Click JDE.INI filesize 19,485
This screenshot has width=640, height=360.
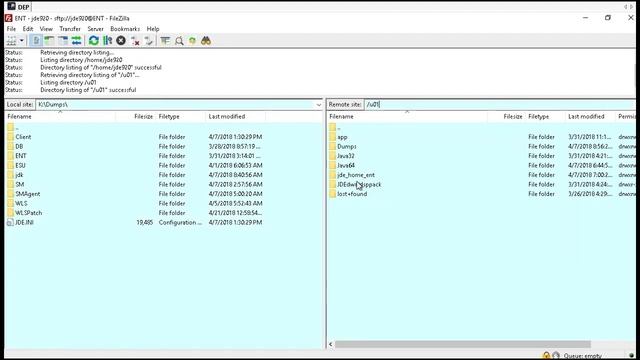point(144,222)
